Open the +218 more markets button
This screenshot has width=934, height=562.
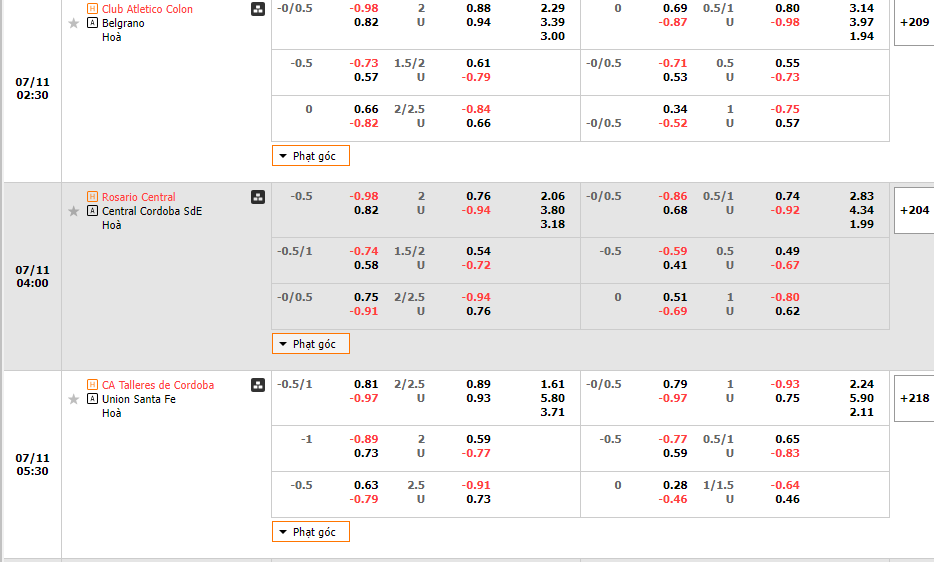[x=914, y=398]
